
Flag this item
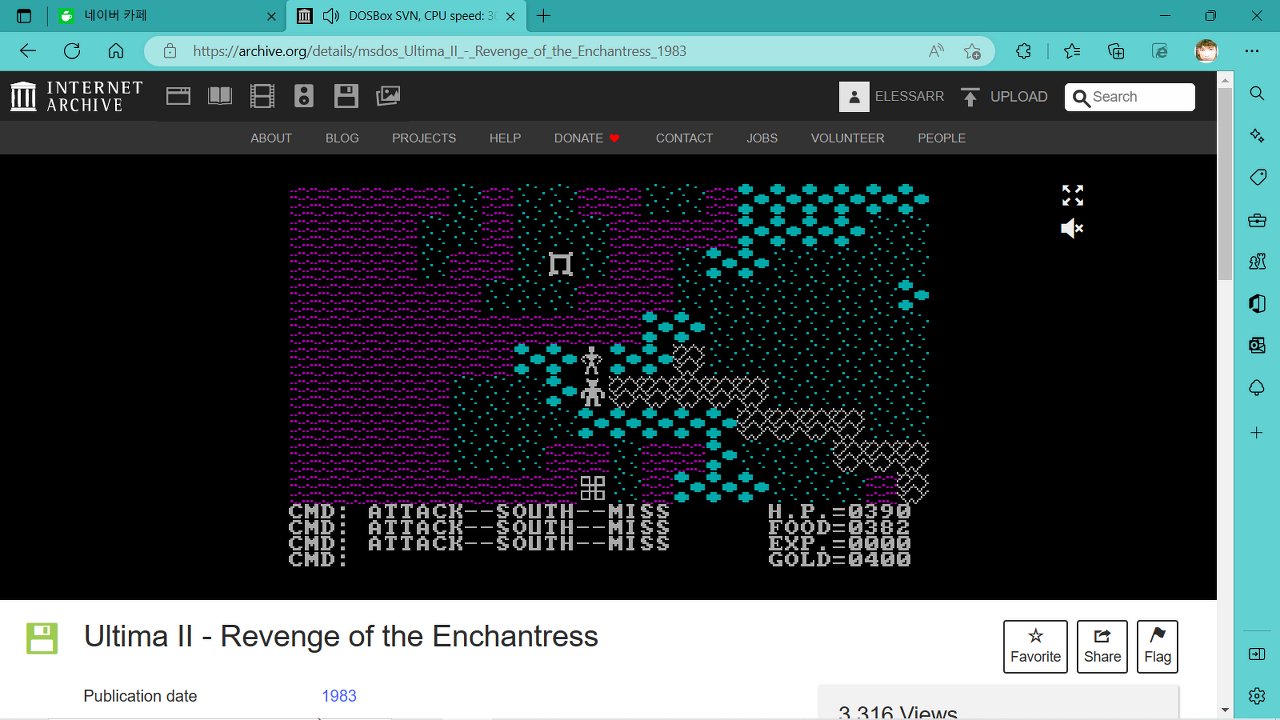[x=1157, y=646]
